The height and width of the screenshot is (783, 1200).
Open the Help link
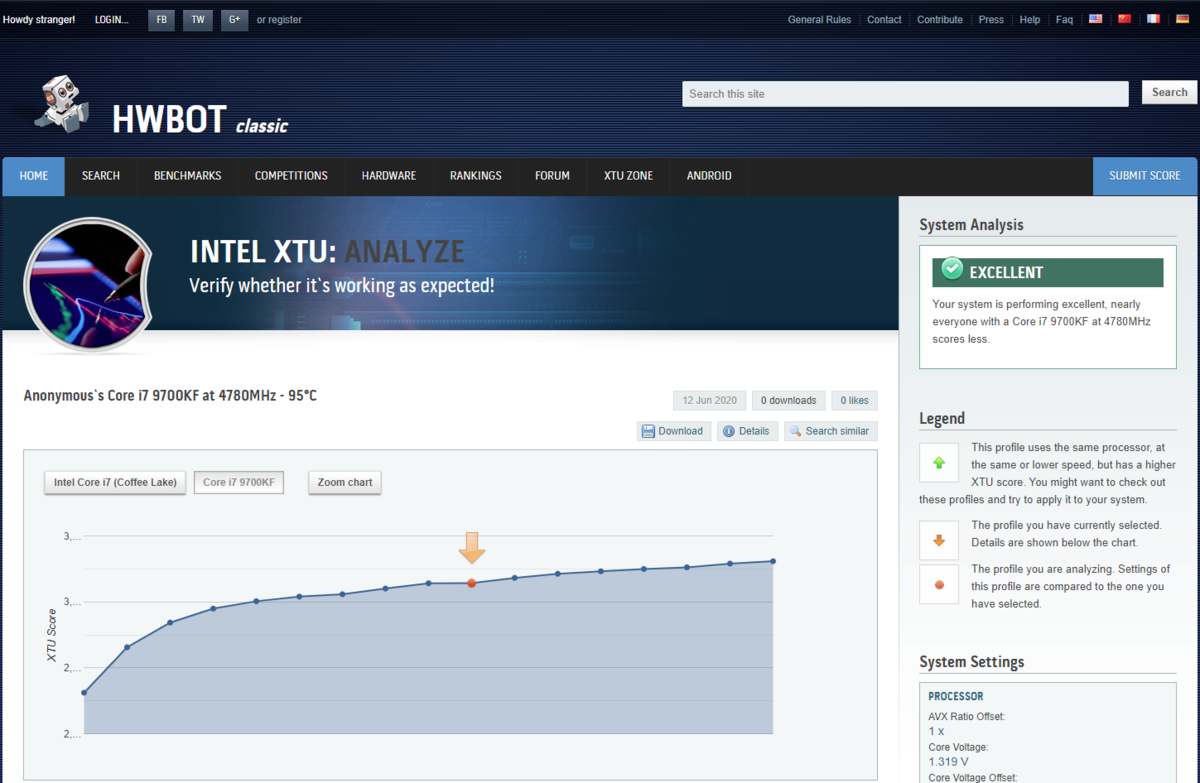1029,19
